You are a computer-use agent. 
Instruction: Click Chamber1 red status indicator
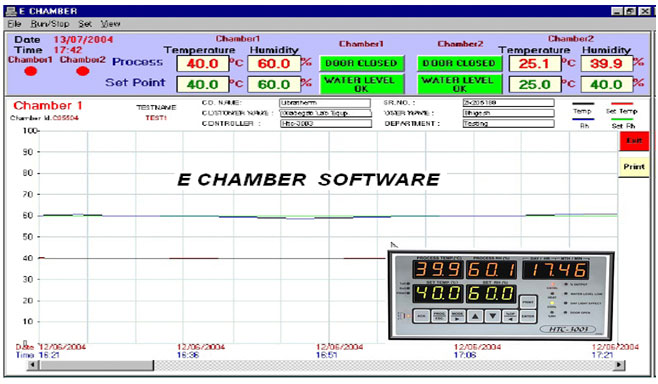tap(31, 71)
